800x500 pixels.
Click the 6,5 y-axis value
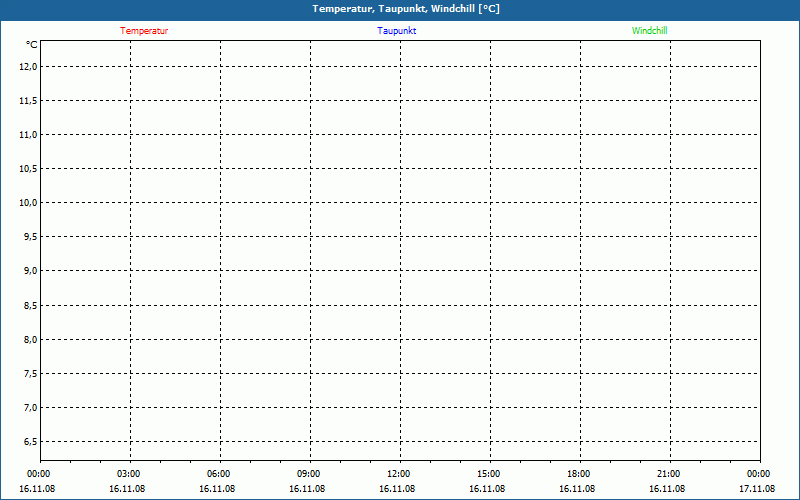[x=30, y=441]
